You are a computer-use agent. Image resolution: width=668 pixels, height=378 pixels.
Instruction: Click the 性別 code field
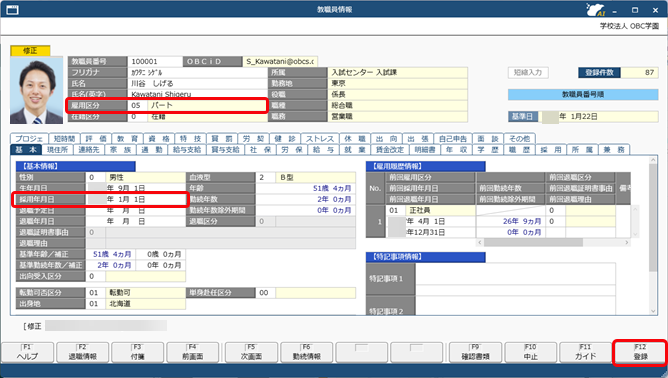95,177
